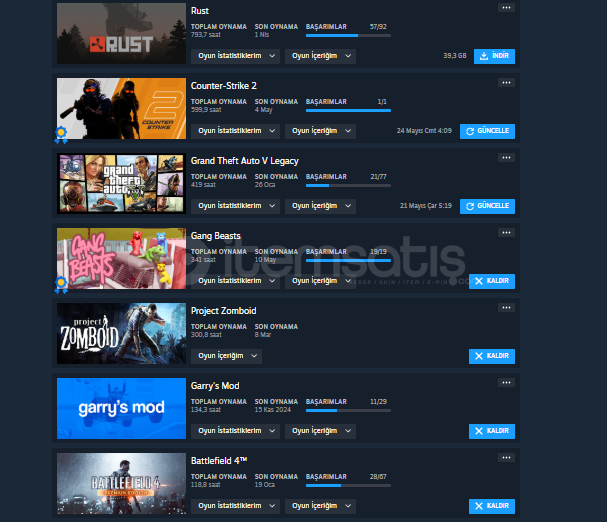607x522 pixels.
Task: Open the three-dot menu for Rust
Action: pos(506,8)
